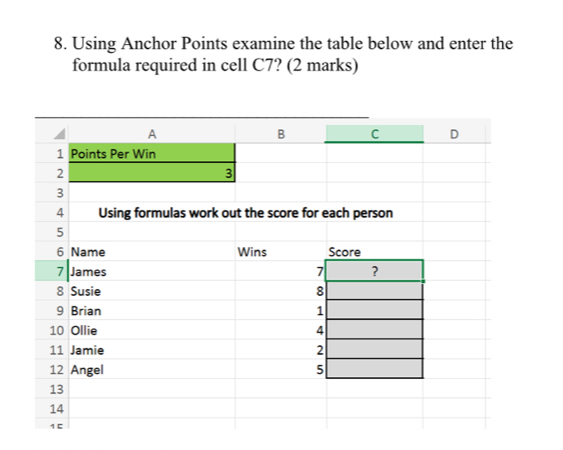
Task: Click the Points Per Win cell
Action: point(152,153)
